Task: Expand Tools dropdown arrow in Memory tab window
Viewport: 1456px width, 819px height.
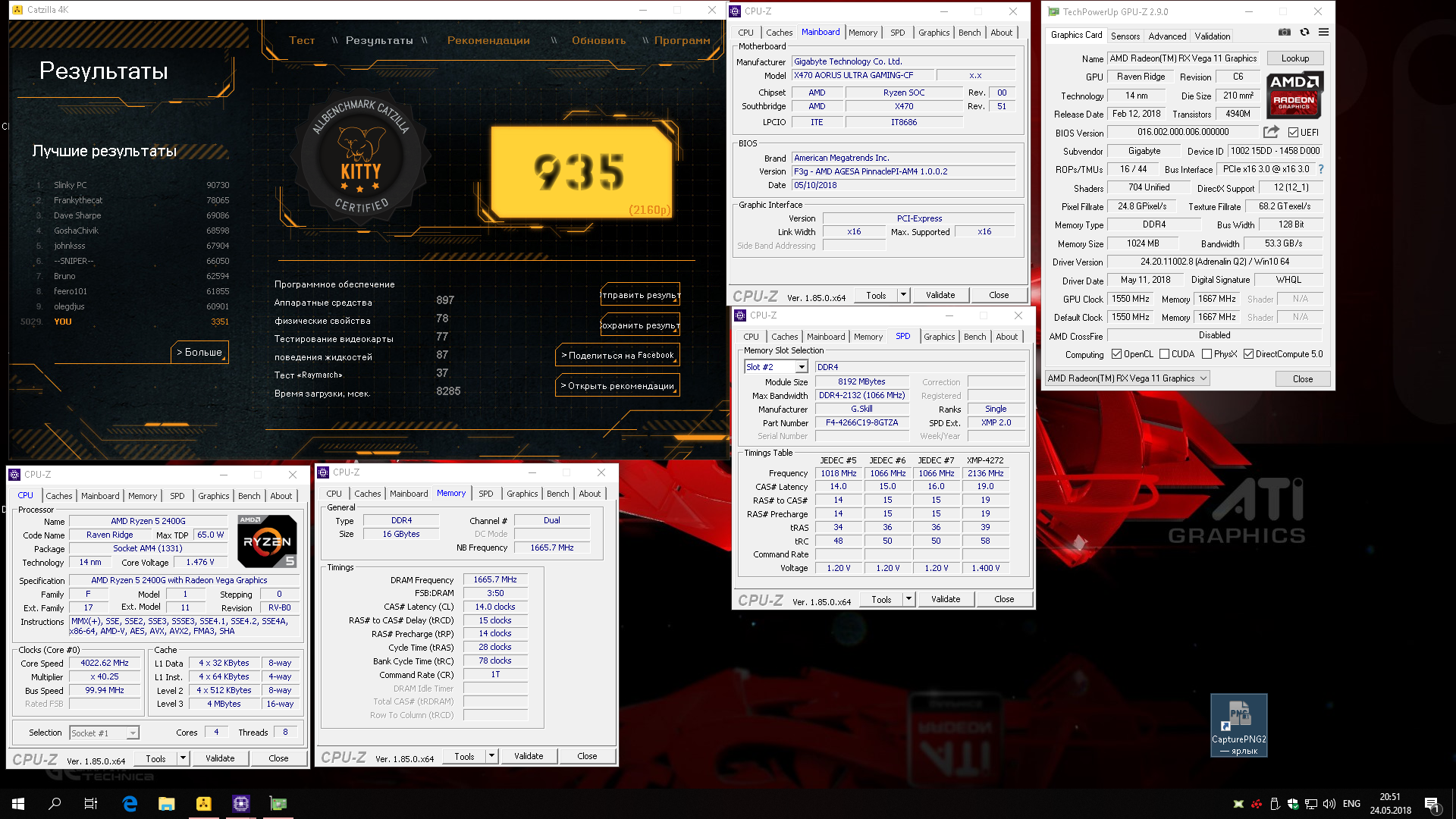Action: [491, 756]
